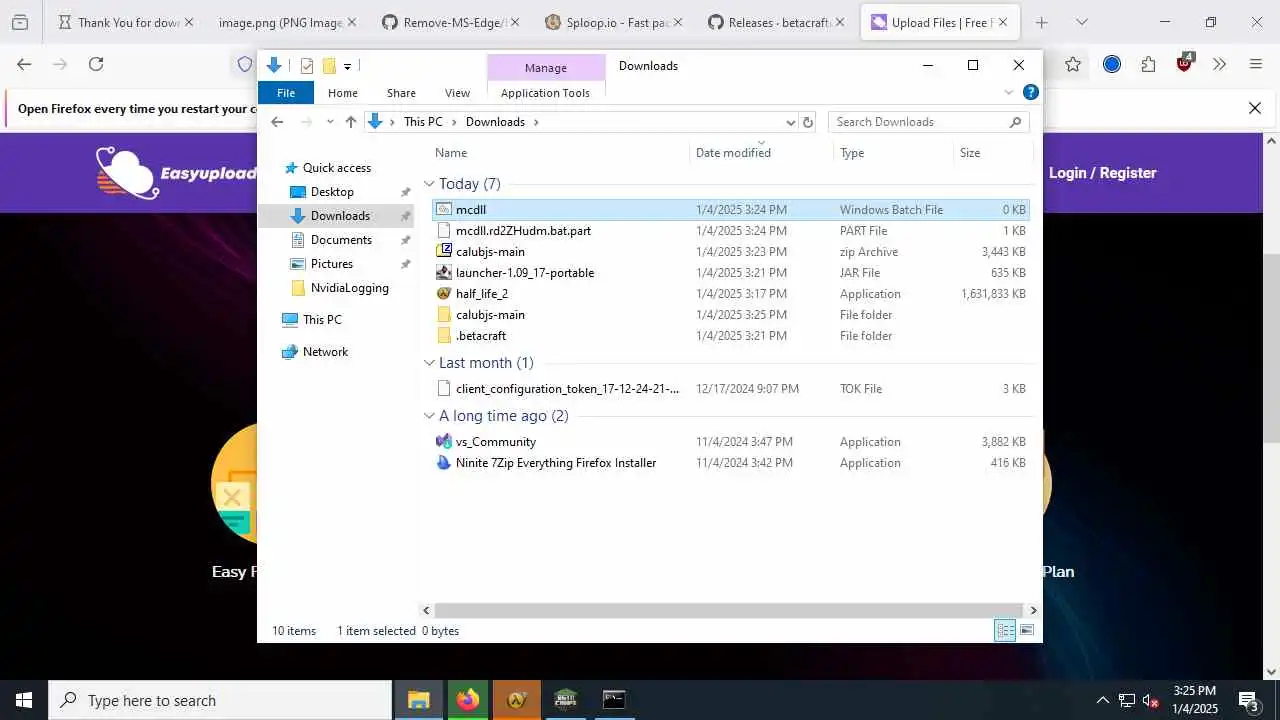
Task: Open Firefox from the taskbar
Action: tap(468, 700)
